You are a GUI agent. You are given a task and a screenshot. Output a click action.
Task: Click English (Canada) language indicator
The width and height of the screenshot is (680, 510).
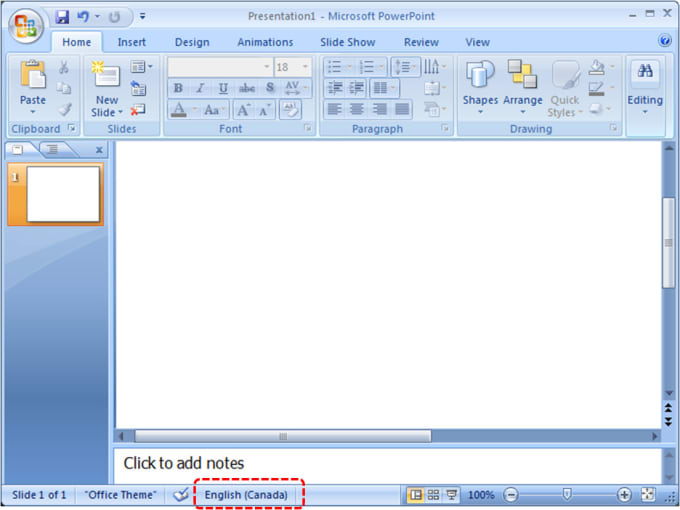[246, 495]
